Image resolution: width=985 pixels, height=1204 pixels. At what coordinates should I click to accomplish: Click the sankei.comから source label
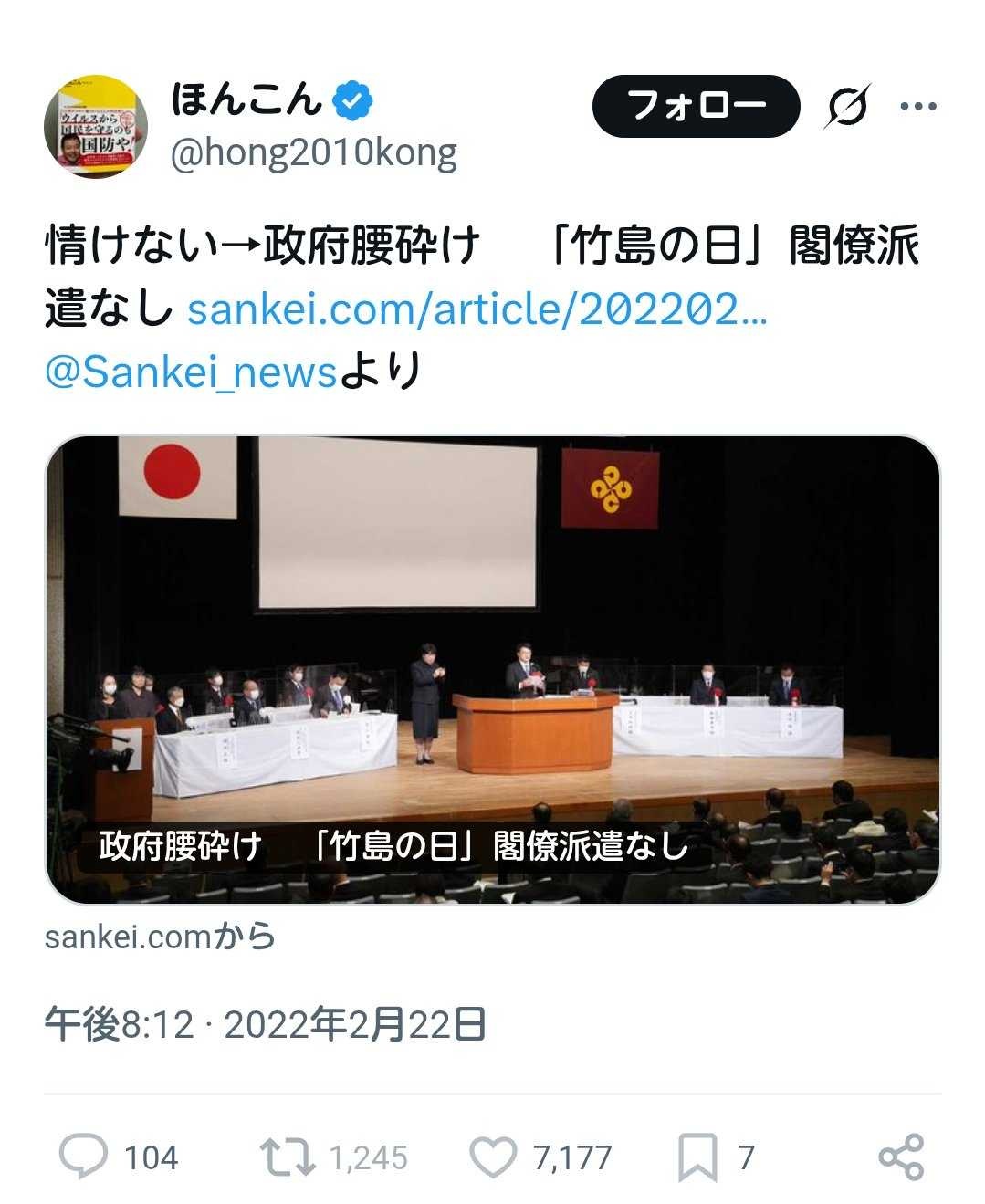pyautogui.click(x=160, y=937)
